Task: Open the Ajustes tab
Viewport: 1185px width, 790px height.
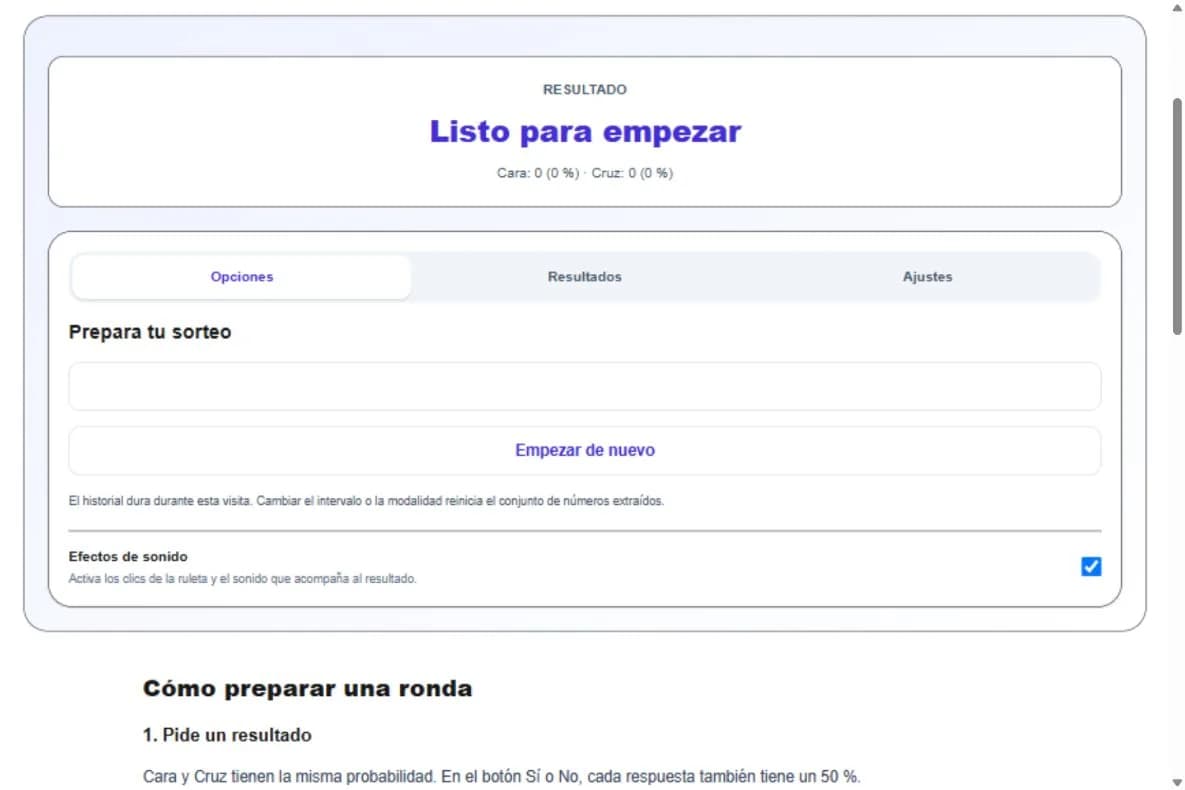Action: point(927,277)
